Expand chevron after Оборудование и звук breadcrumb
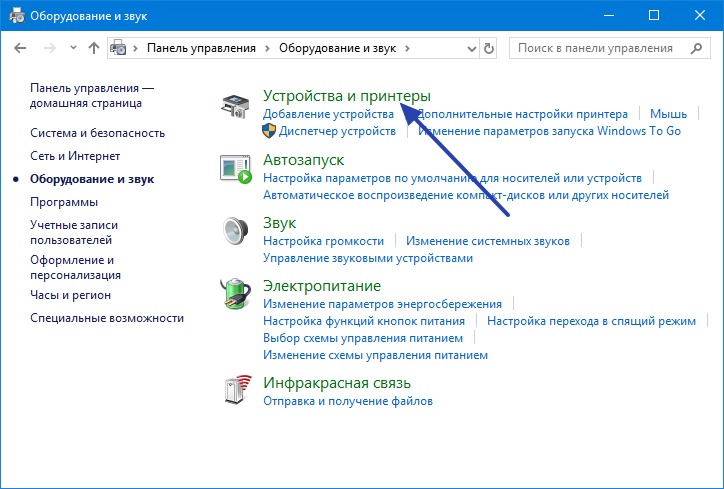724x489 pixels. [407, 48]
